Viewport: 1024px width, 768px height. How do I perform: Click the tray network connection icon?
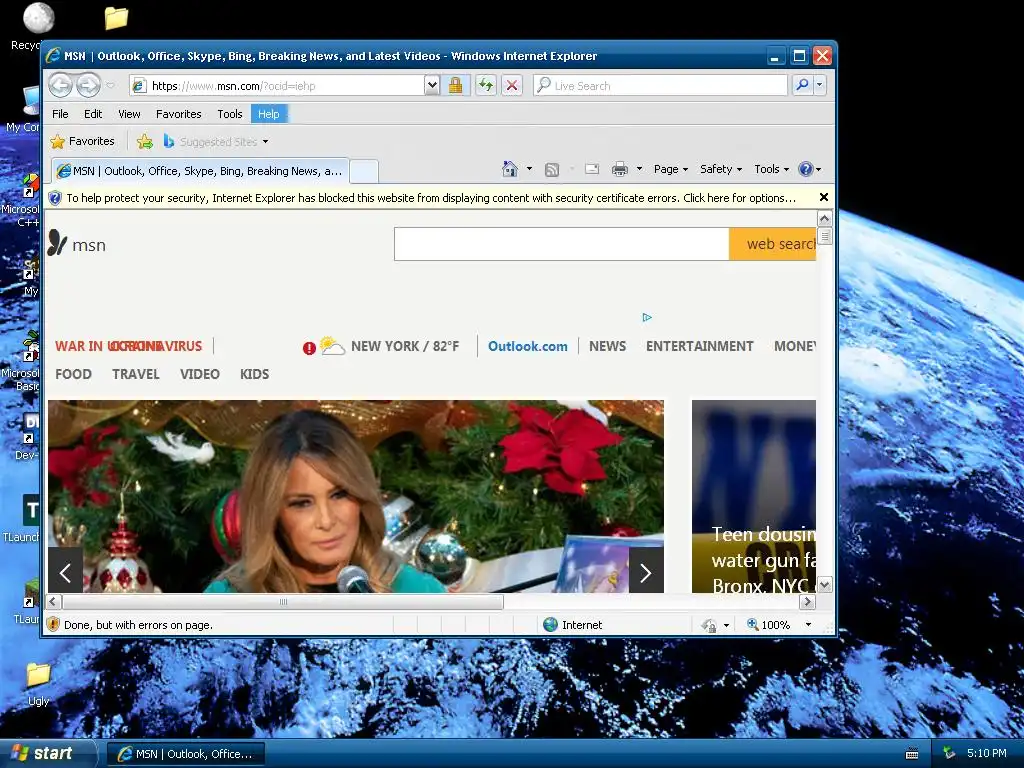pos(950,754)
